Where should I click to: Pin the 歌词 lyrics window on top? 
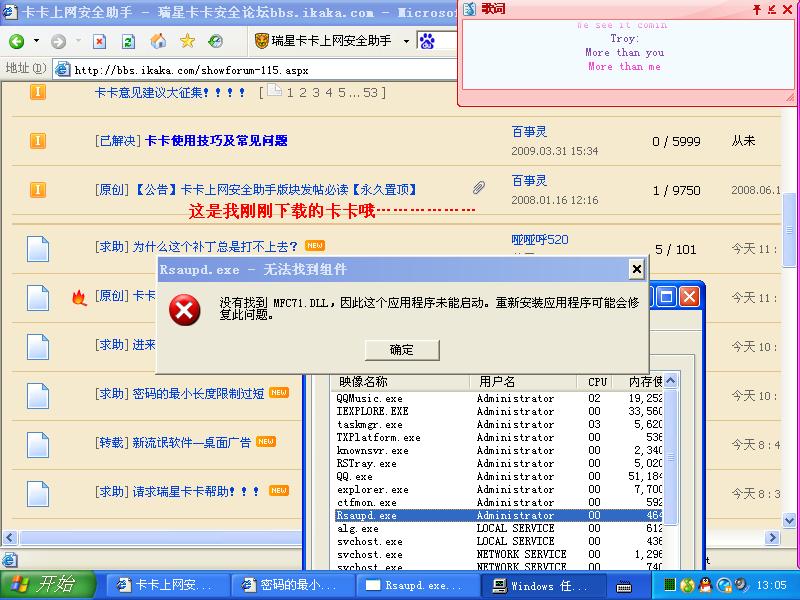757,9
